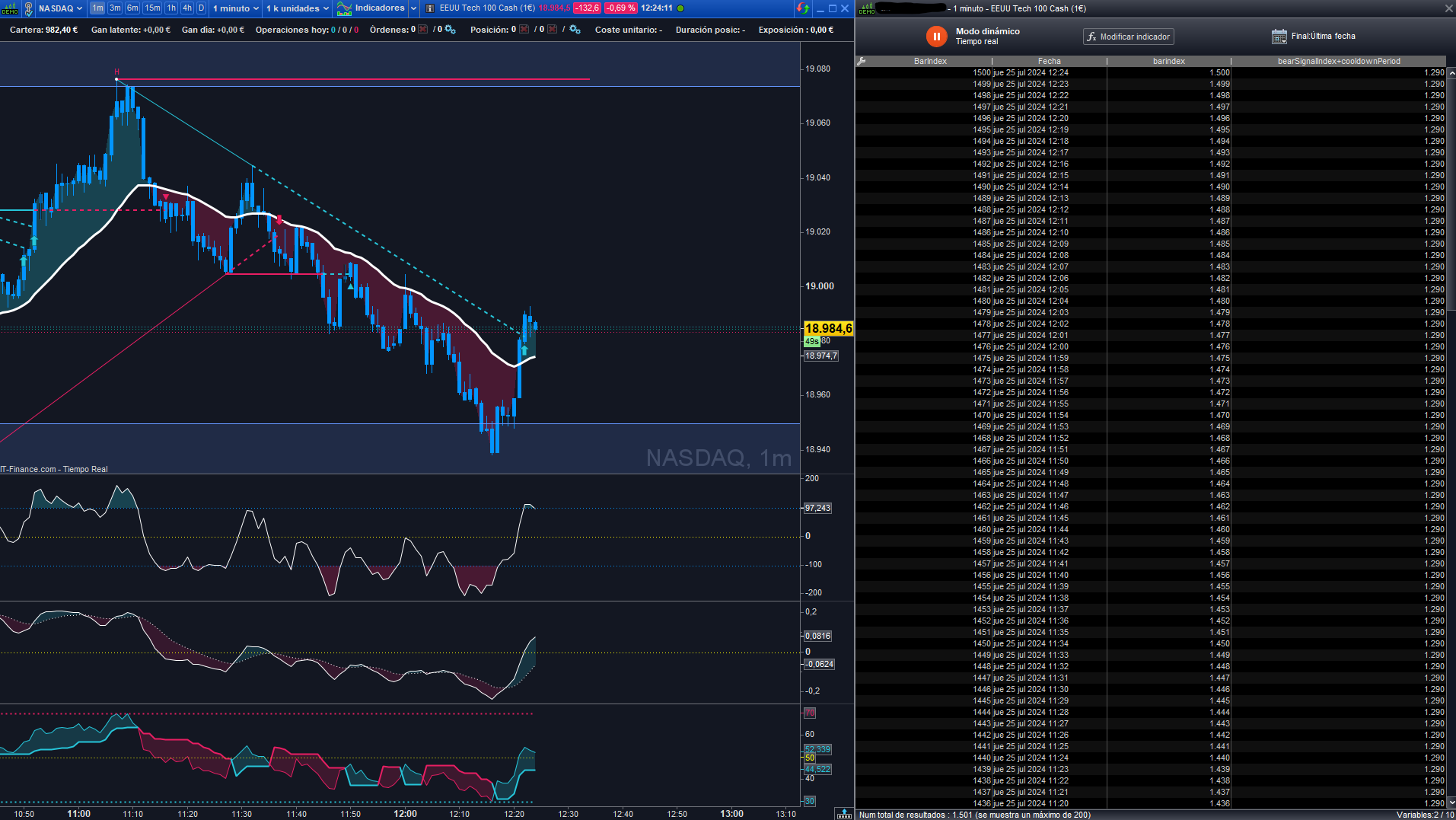The height and width of the screenshot is (820, 1456).
Task: Select row 1436 jue 25 jul 2024 11:20
Action: click(1150, 804)
